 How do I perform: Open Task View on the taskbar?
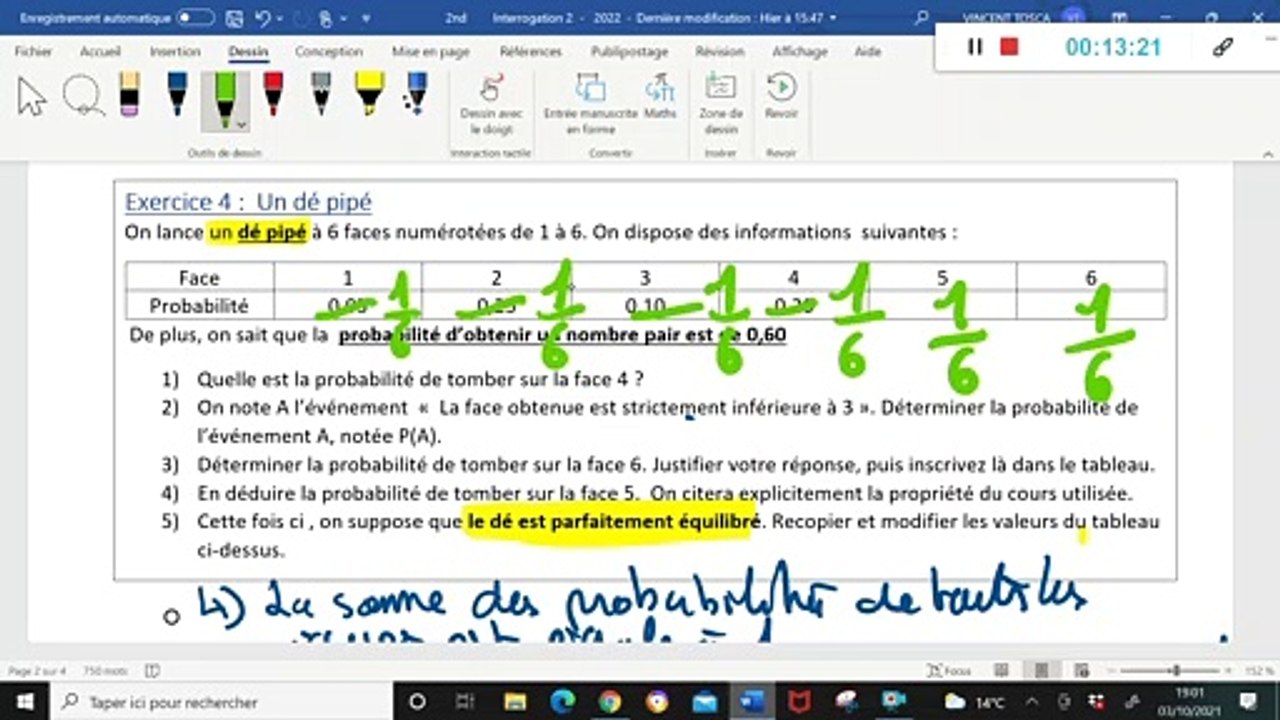465,702
